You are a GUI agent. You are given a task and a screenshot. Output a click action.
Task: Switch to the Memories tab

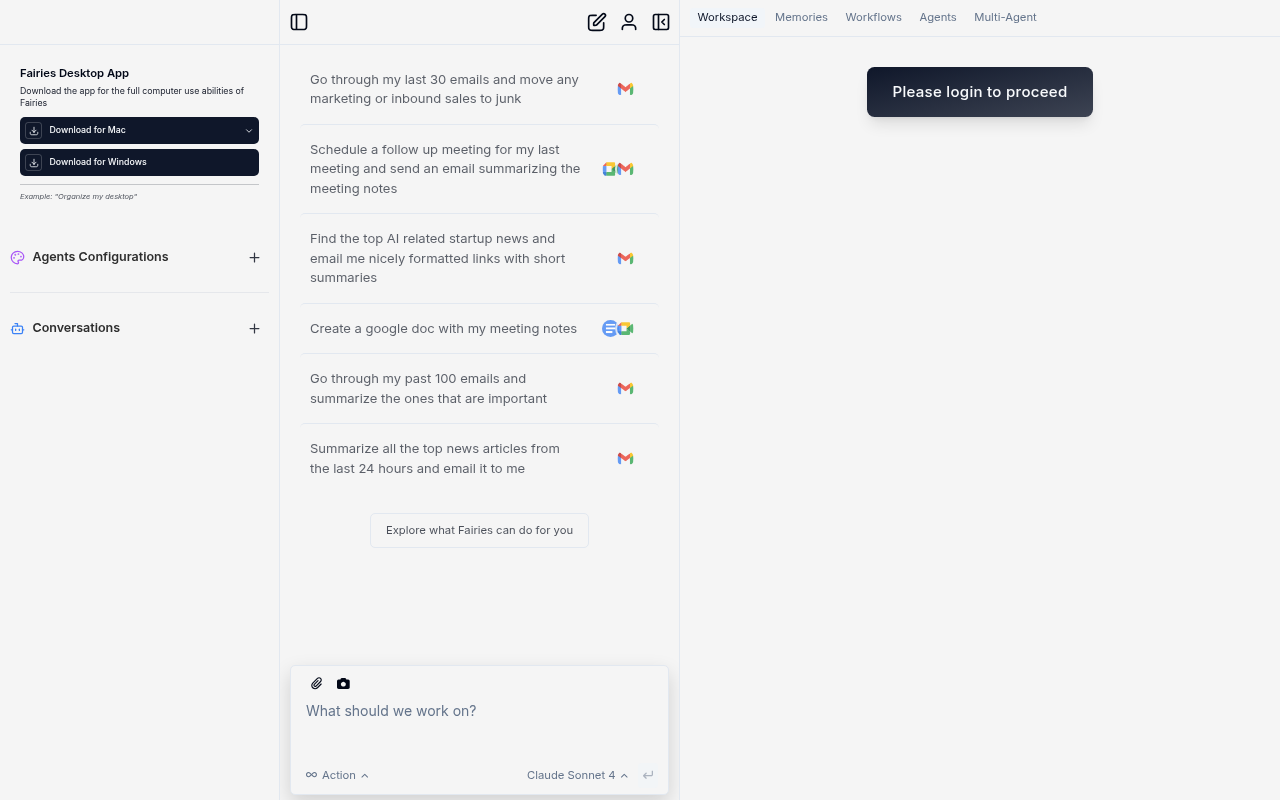tap(801, 17)
